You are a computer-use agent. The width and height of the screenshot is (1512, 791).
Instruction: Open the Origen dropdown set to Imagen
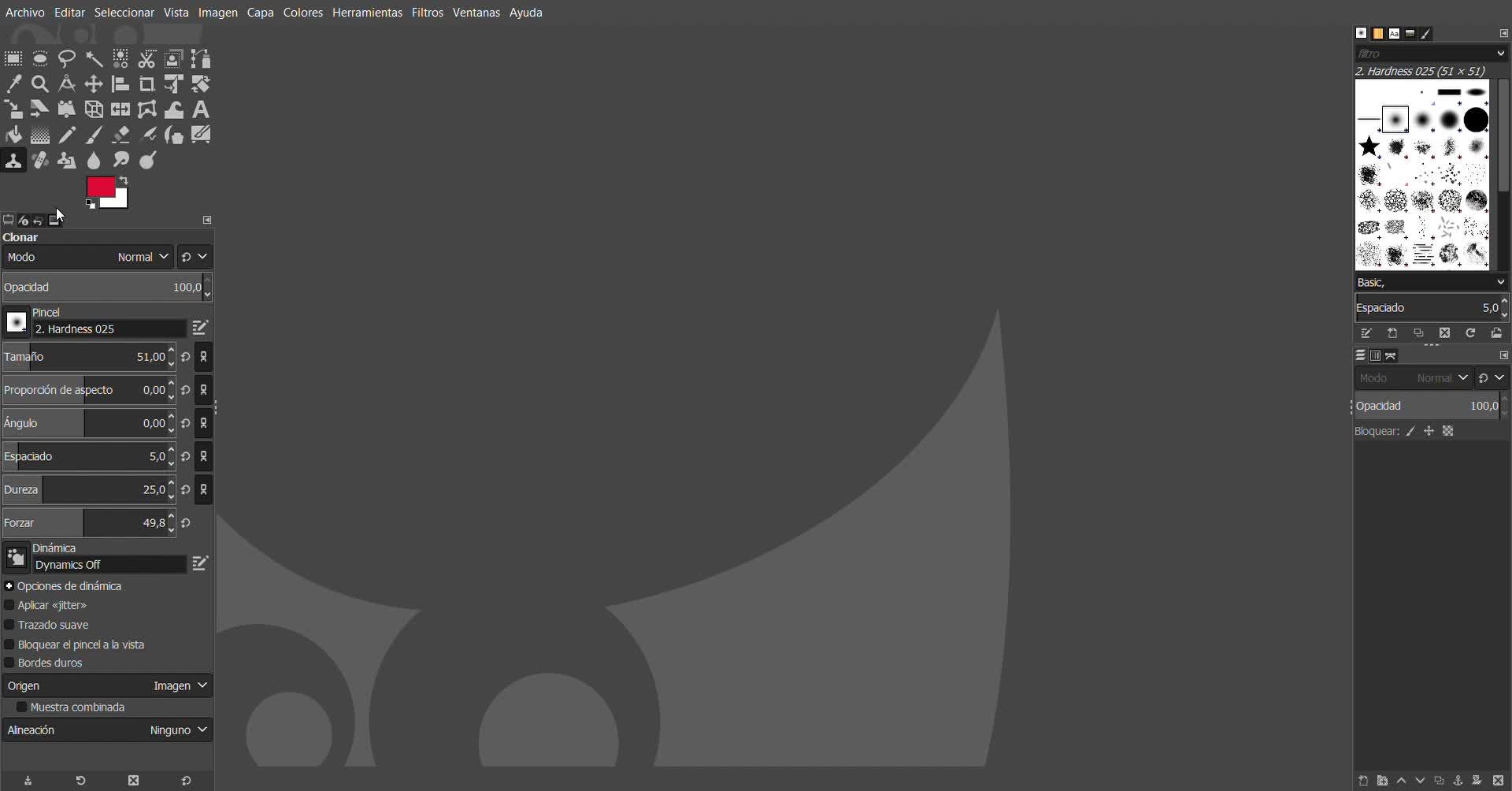click(107, 685)
